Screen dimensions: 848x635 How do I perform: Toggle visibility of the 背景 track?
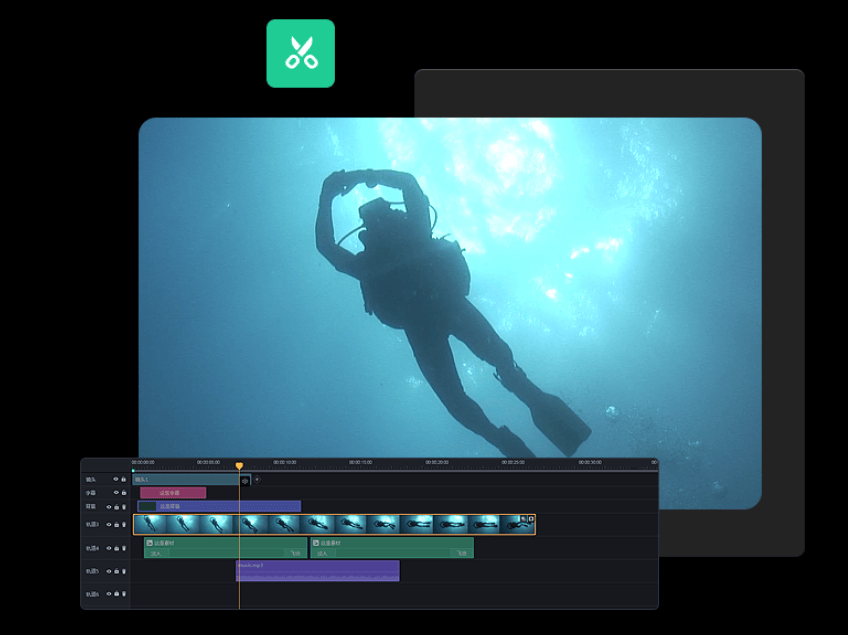pos(109,507)
